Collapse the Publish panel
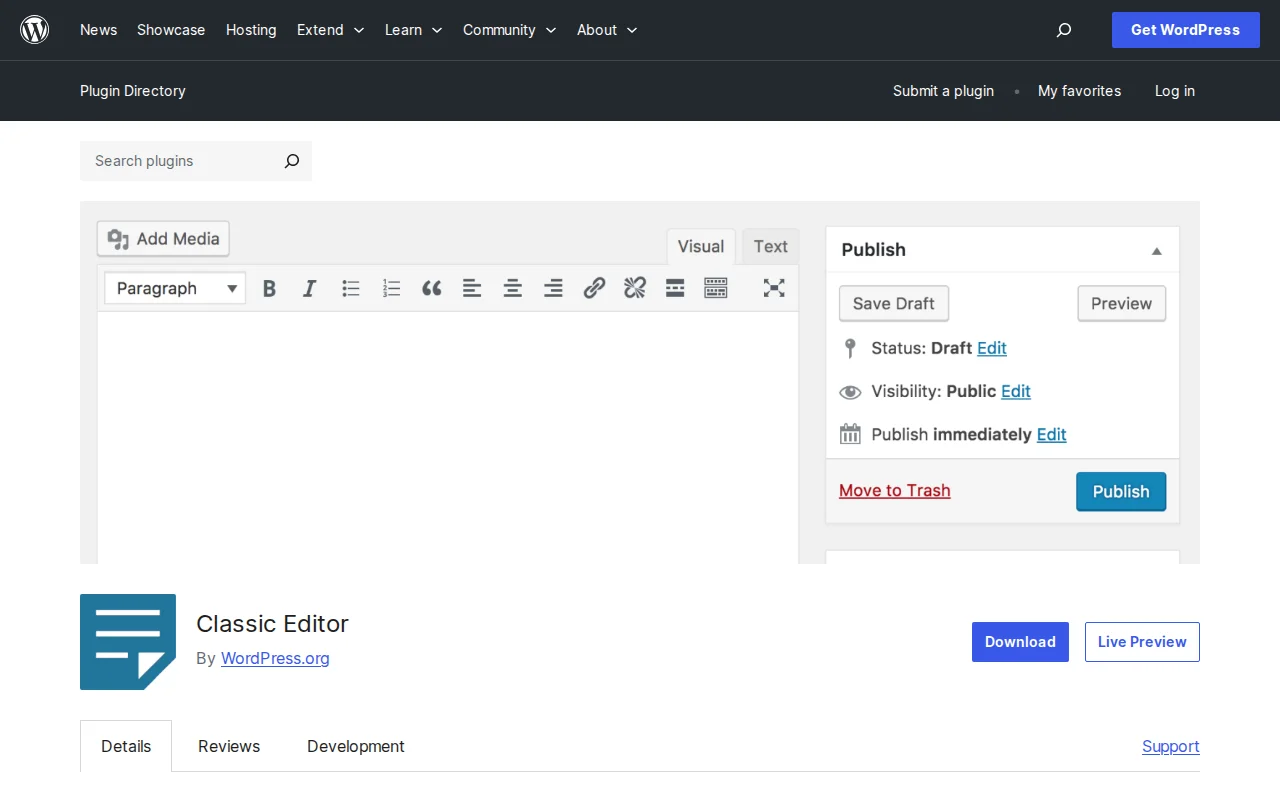 coord(1156,250)
